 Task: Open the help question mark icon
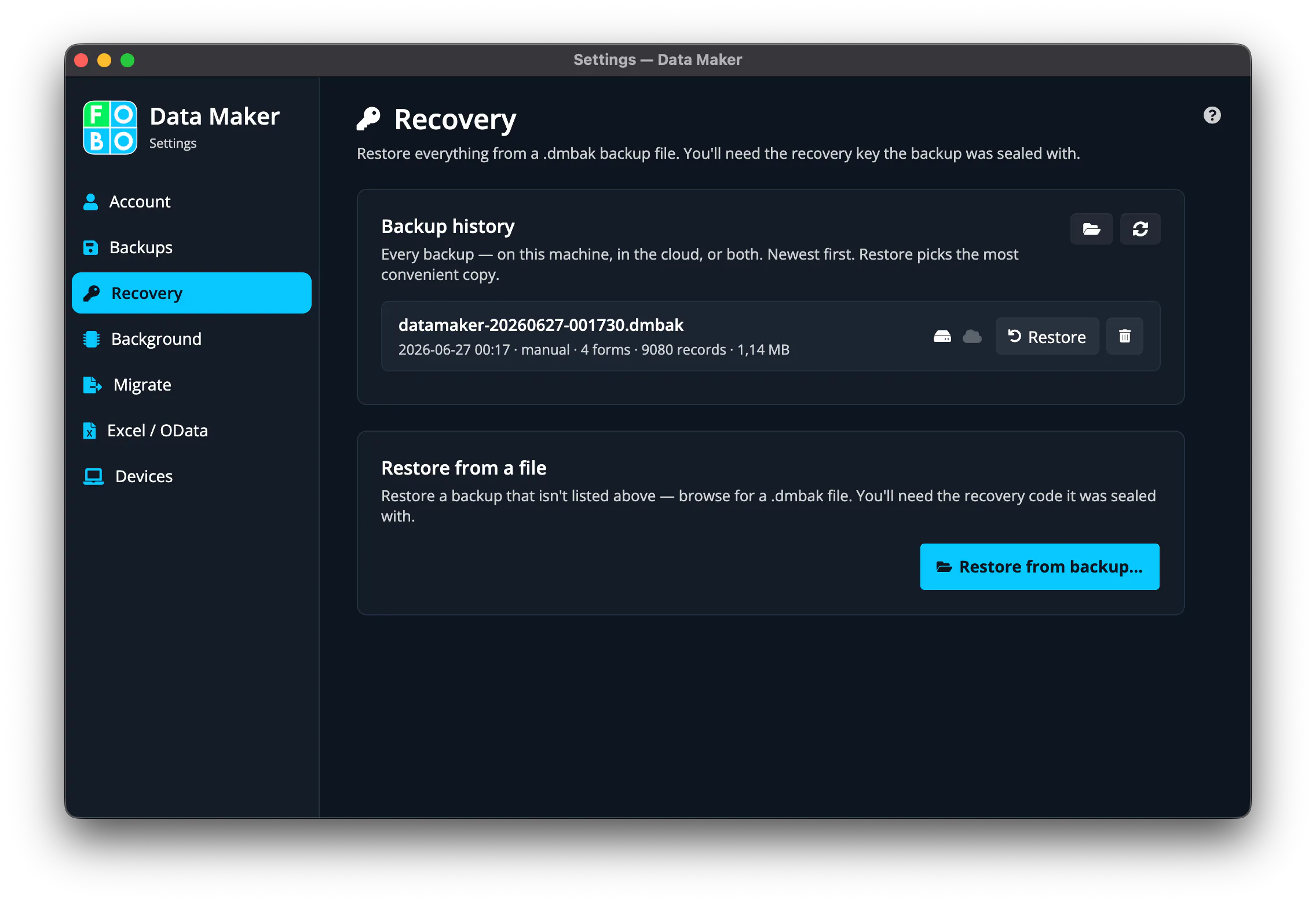(x=1212, y=115)
